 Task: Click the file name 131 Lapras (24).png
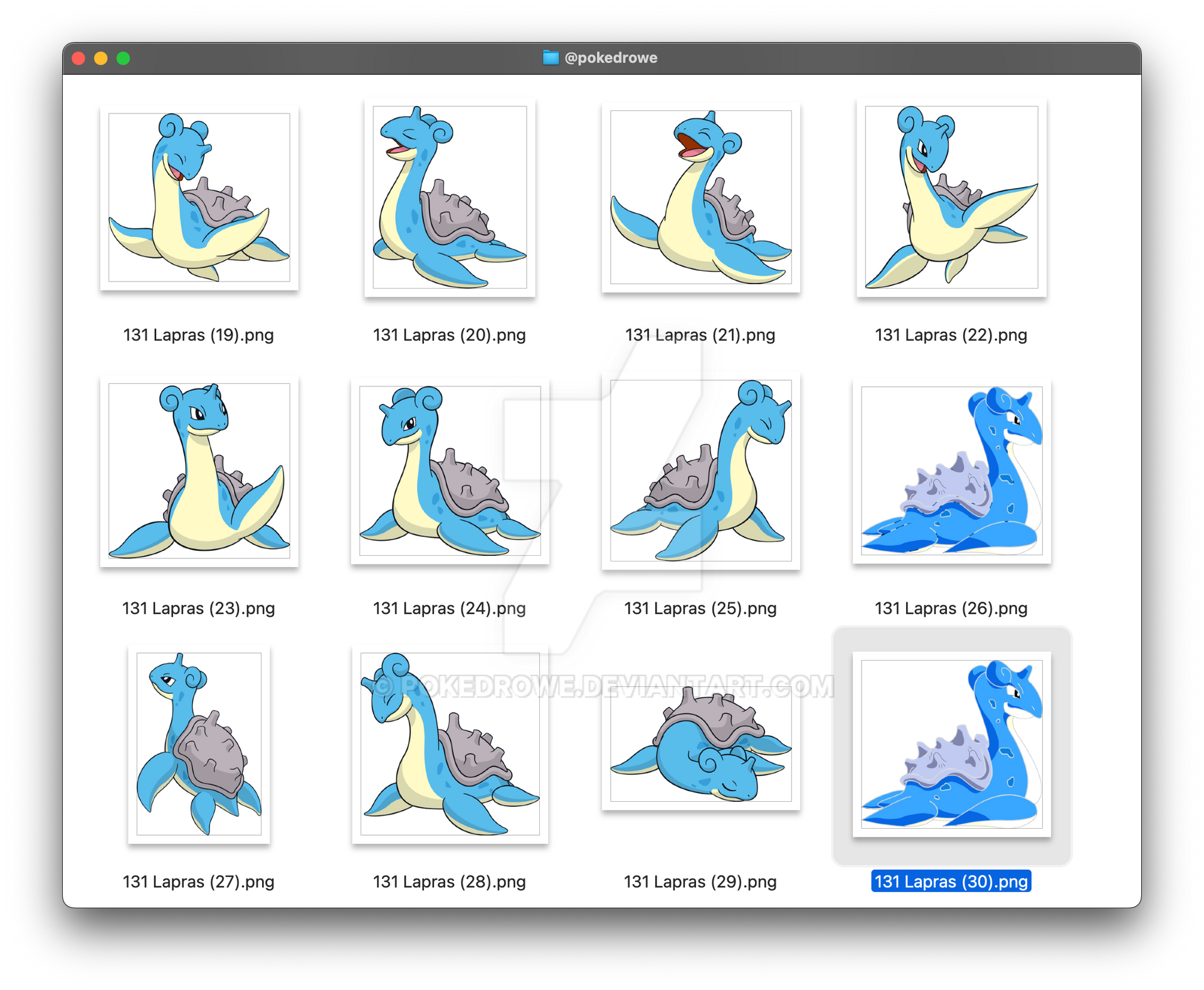coord(450,609)
